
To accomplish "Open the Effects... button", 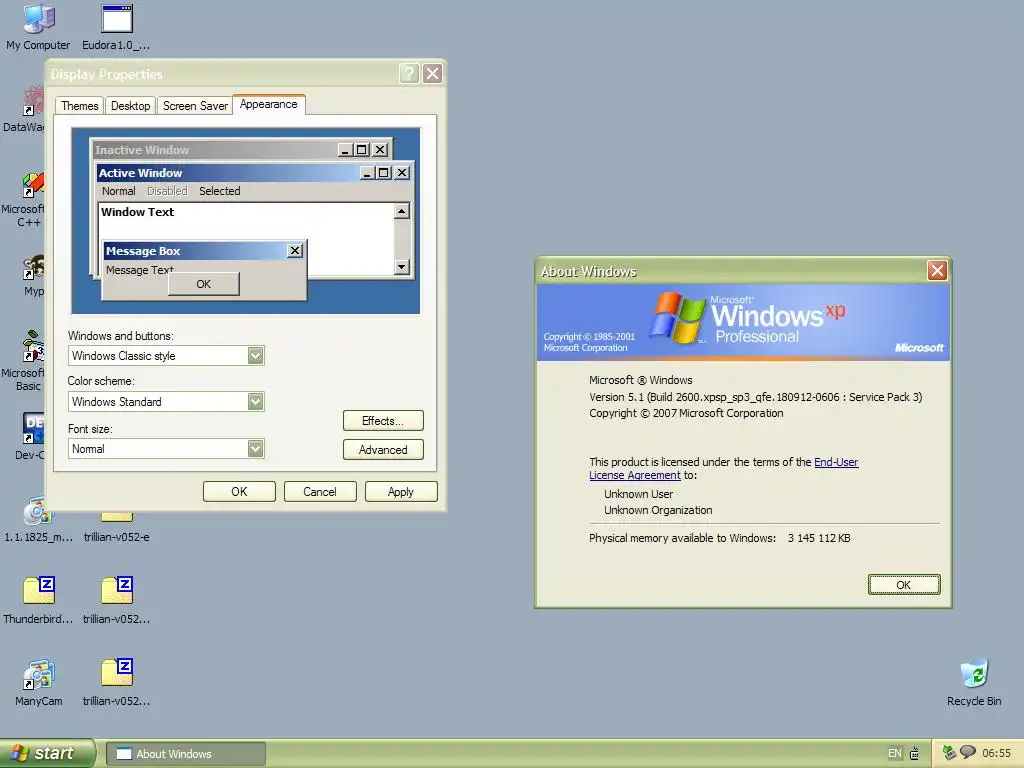I will pos(383,421).
